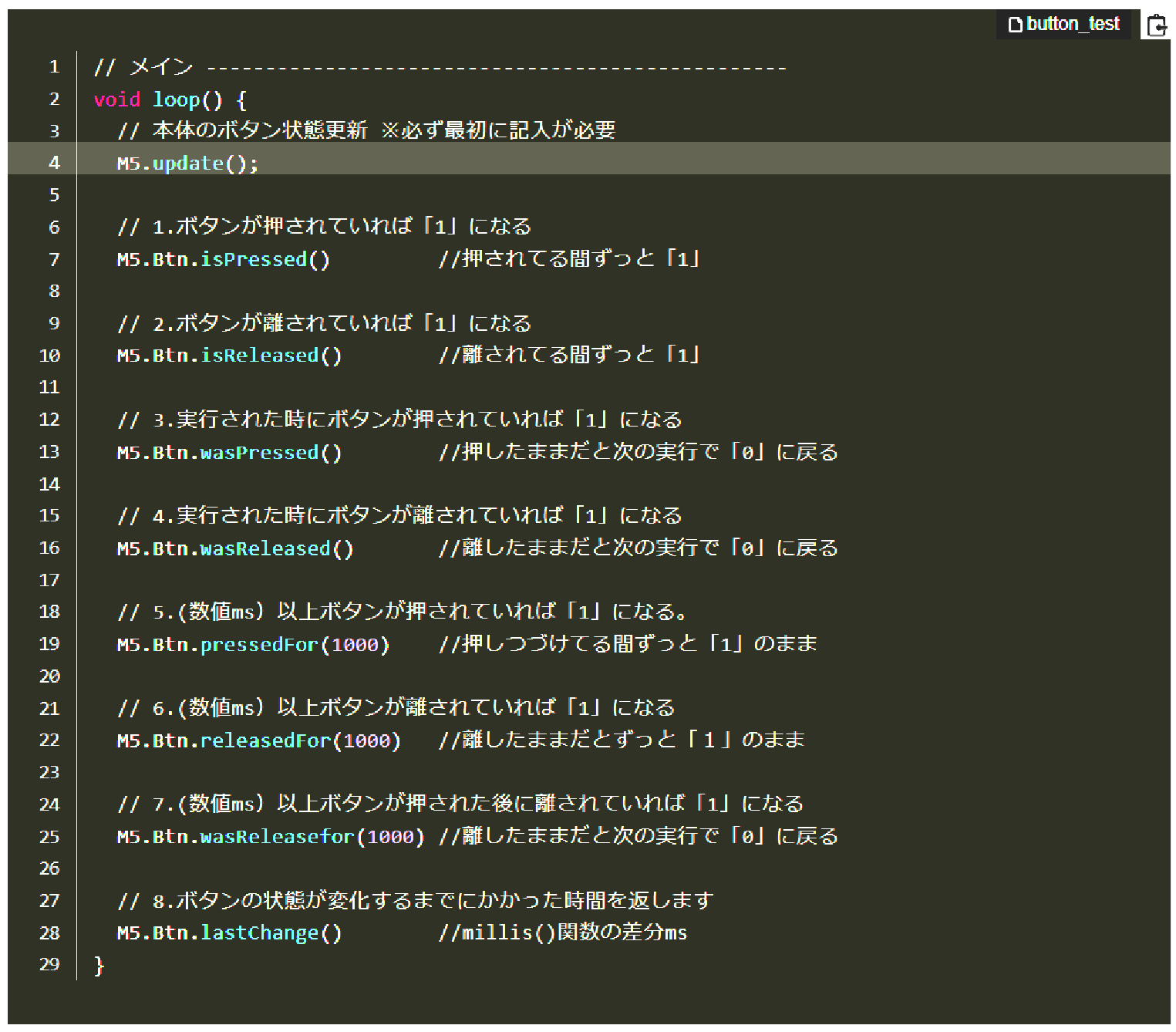Place cursor on M5.update(); highlighted line
The width and height of the screenshot is (1176, 1032).
coord(187,164)
